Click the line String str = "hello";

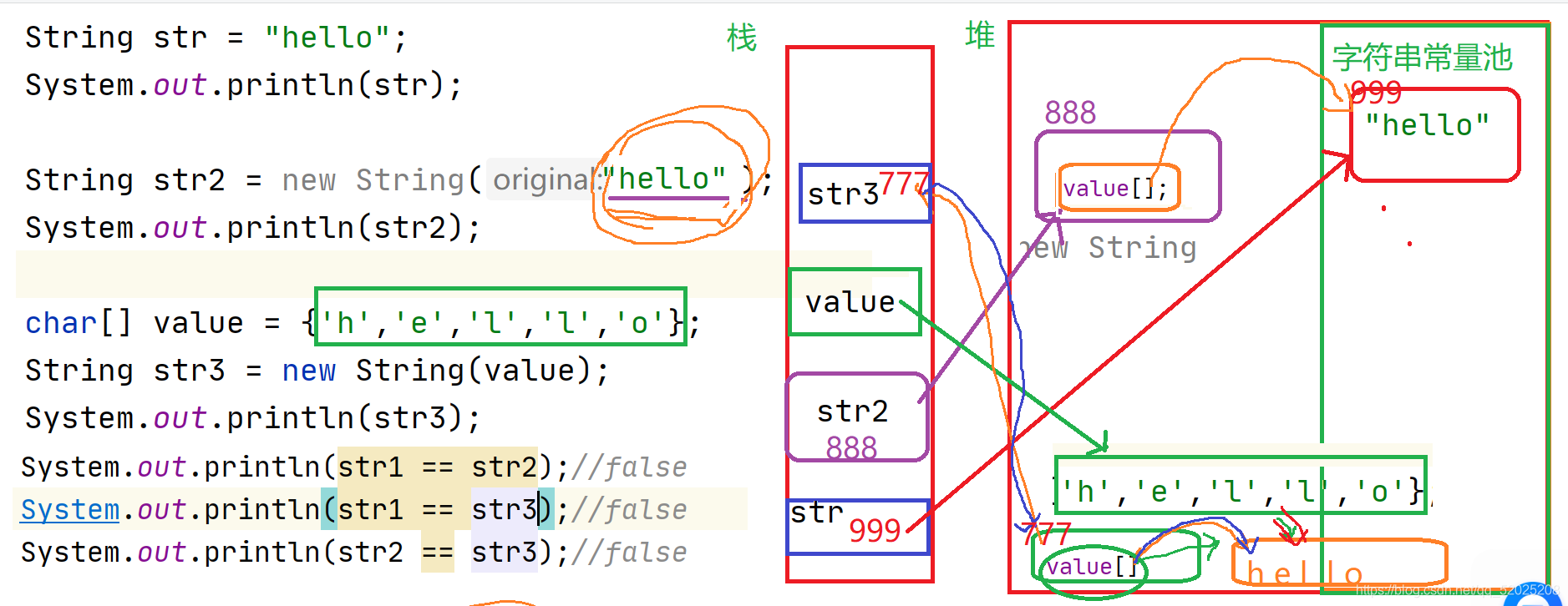coord(216,38)
